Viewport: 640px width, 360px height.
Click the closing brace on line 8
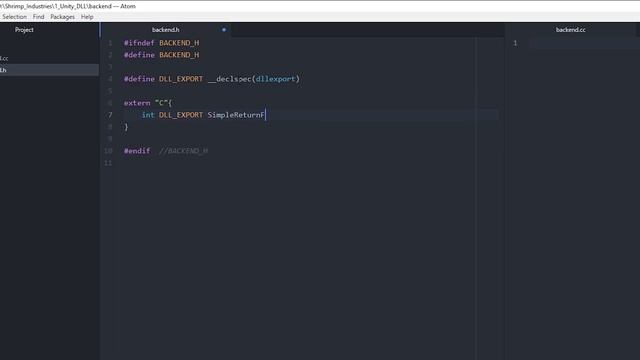[x=126, y=127]
